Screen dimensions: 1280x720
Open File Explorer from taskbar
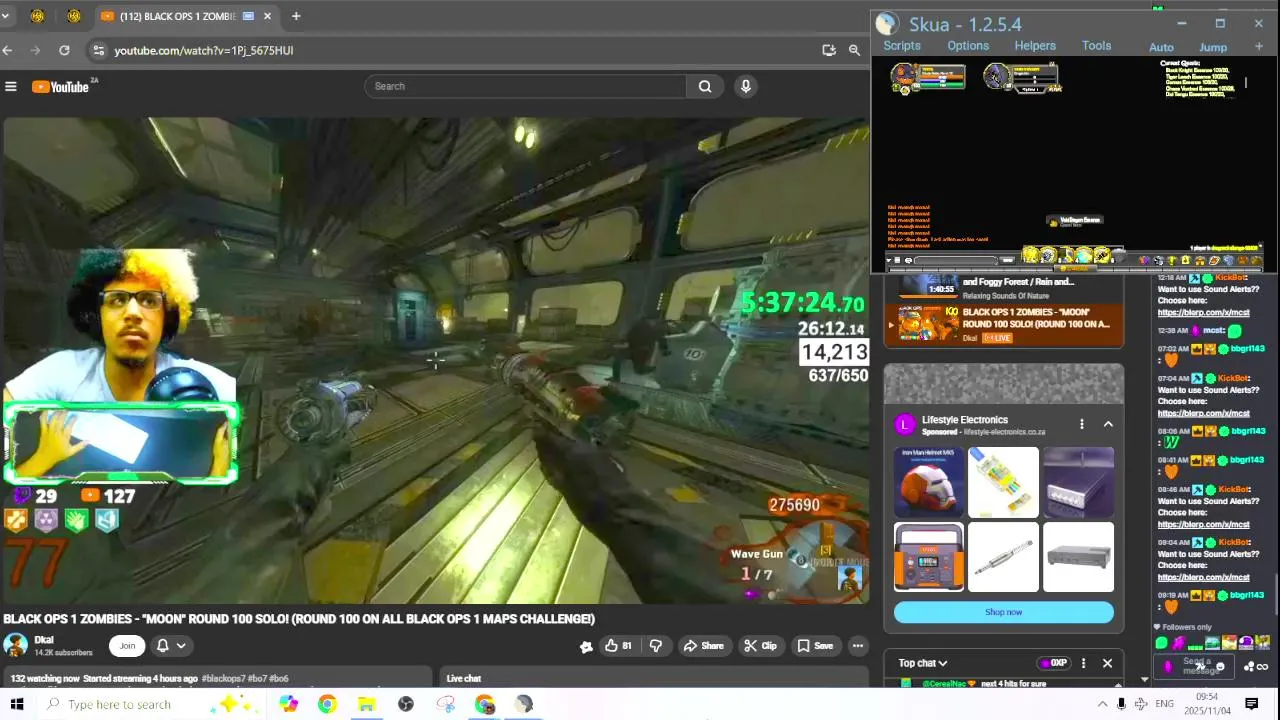[x=366, y=704]
